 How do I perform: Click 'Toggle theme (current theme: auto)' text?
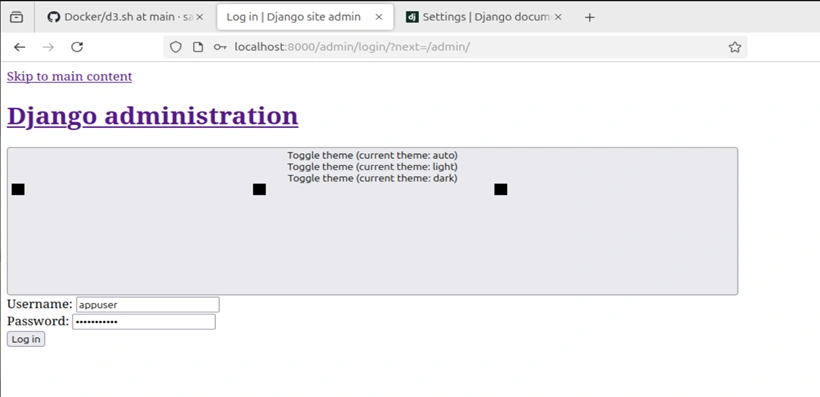click(372, 155)
